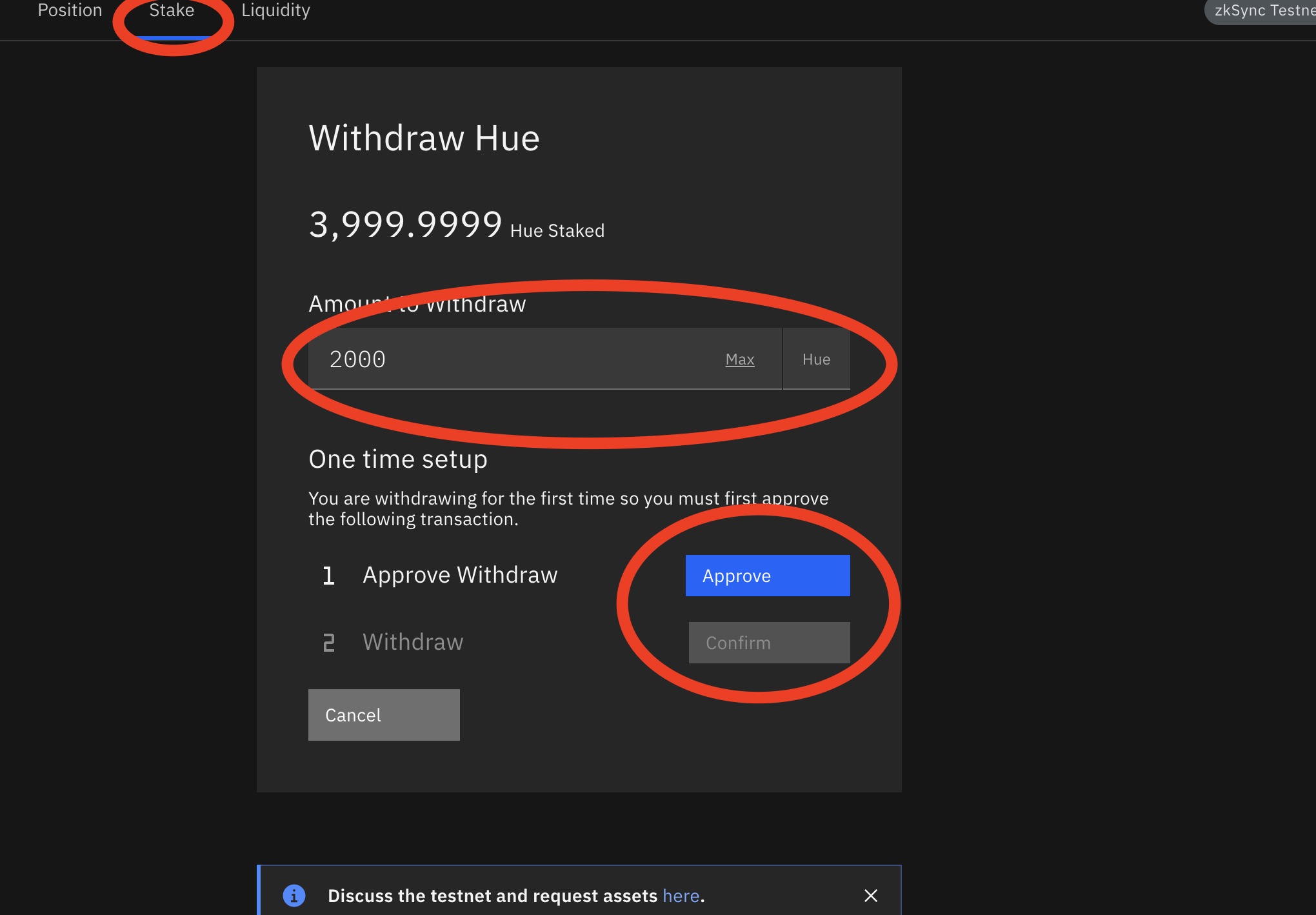Click the Max link in amount field
The height and width of the screenshot is (915, 1316).
739,359
